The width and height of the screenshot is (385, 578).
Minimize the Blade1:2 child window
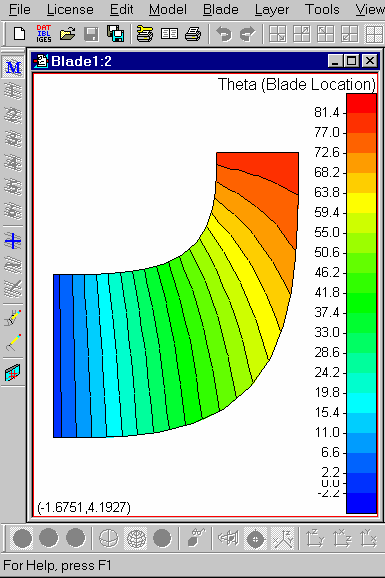point(335,61)
